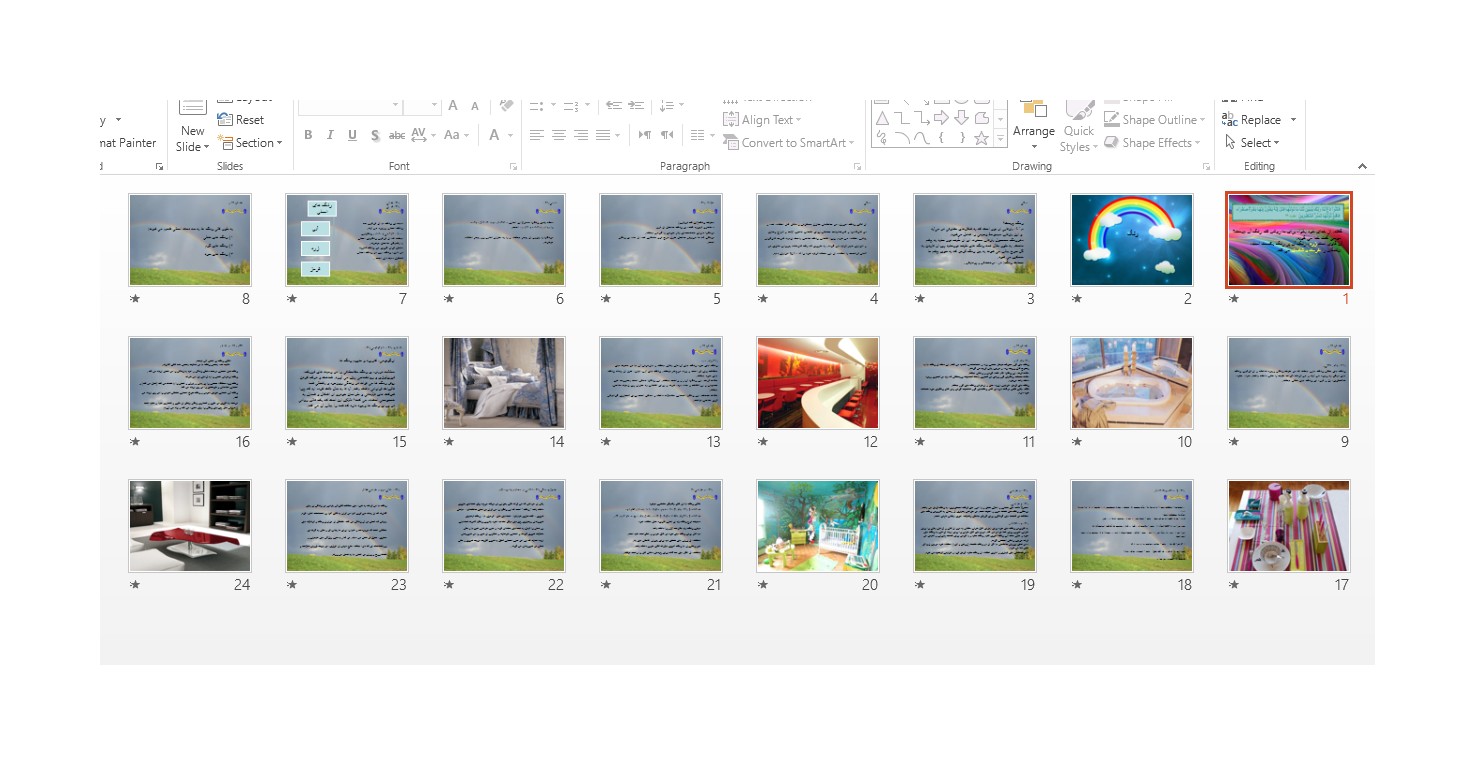1475x765 pixels.
Task: Open the Font dialog launcher
Action: click(x=514, y=166)
